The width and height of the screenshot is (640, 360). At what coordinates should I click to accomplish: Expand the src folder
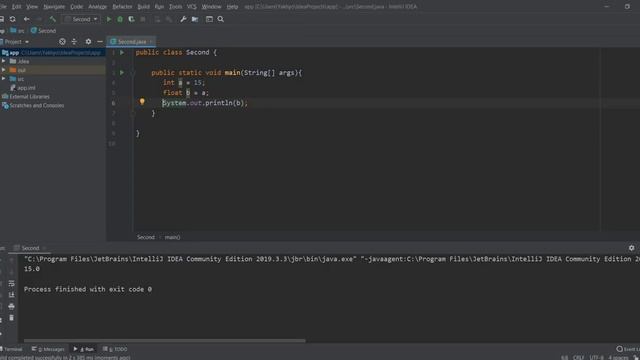[4, 78]
